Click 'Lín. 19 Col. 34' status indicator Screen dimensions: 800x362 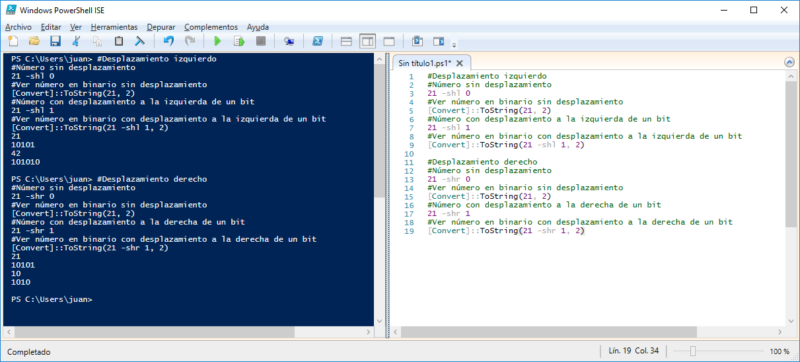(634, 351)
